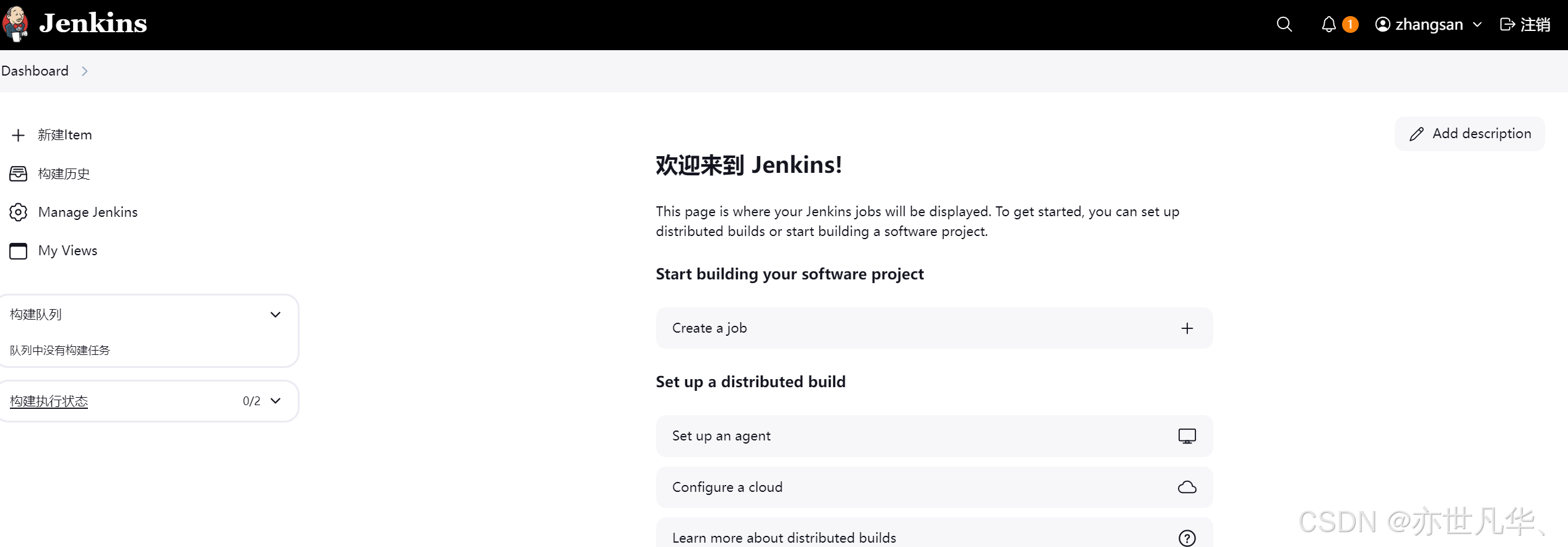Open search with the magnifier icon
Image resolution: width=1568 pixels, height=547 pixels.
pyautogui.click(x=1284, y=24)
